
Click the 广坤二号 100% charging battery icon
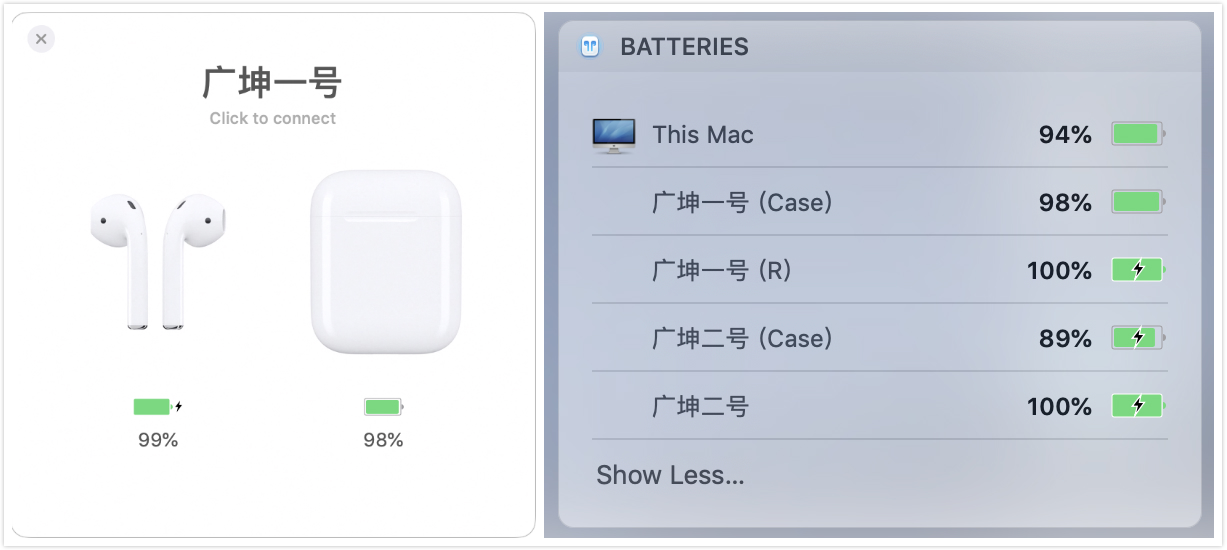coord(1138,406)
